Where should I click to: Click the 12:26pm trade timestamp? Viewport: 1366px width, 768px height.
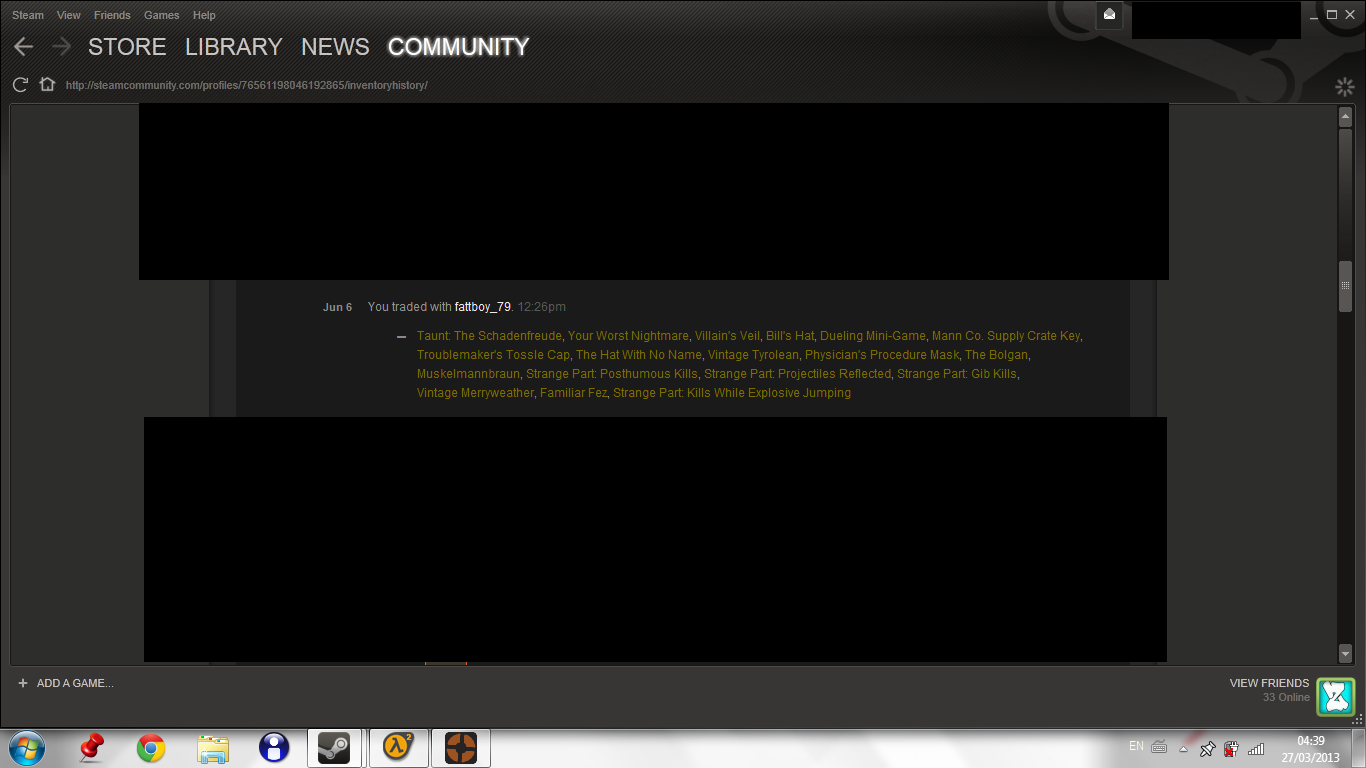[x=541, y=307]
